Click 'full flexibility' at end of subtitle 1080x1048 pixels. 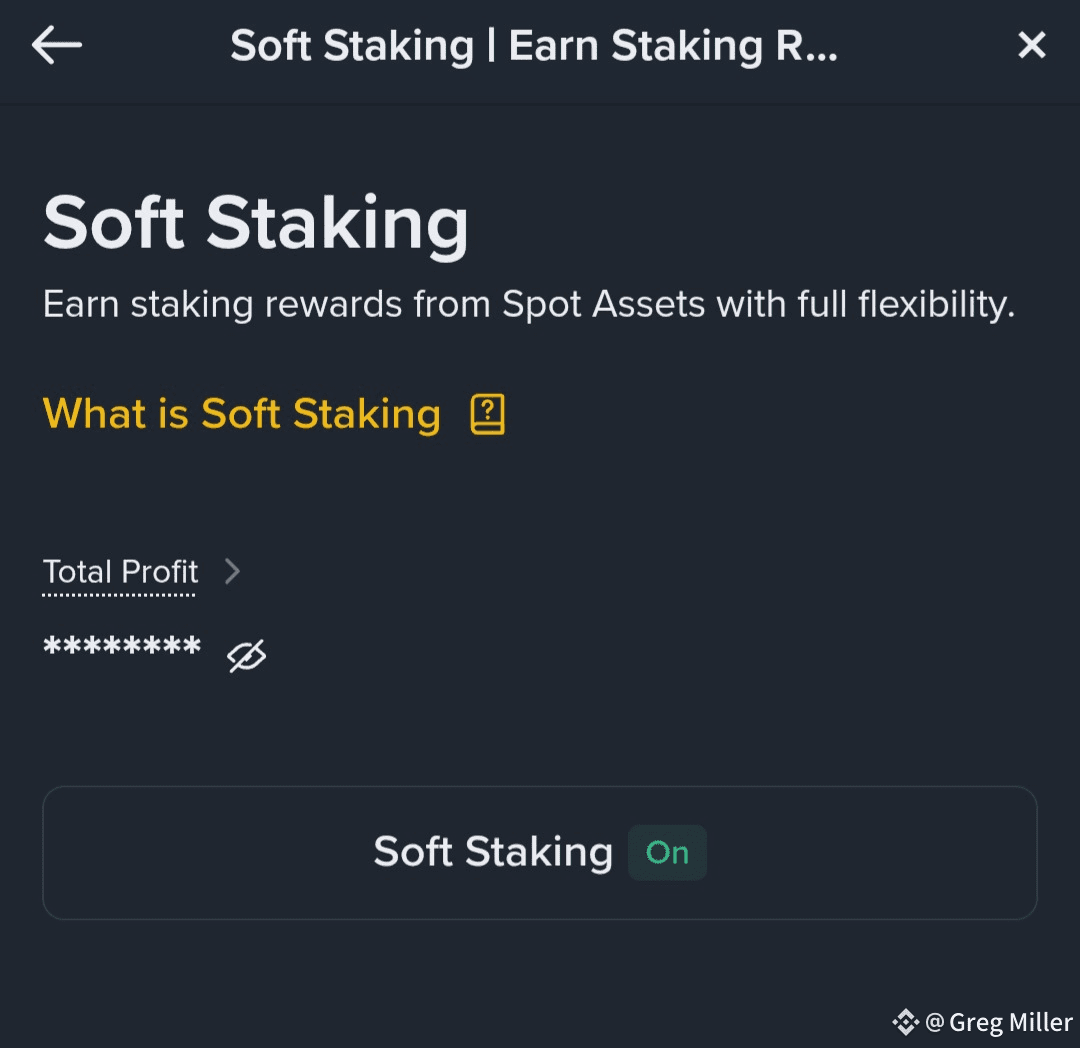935,304
